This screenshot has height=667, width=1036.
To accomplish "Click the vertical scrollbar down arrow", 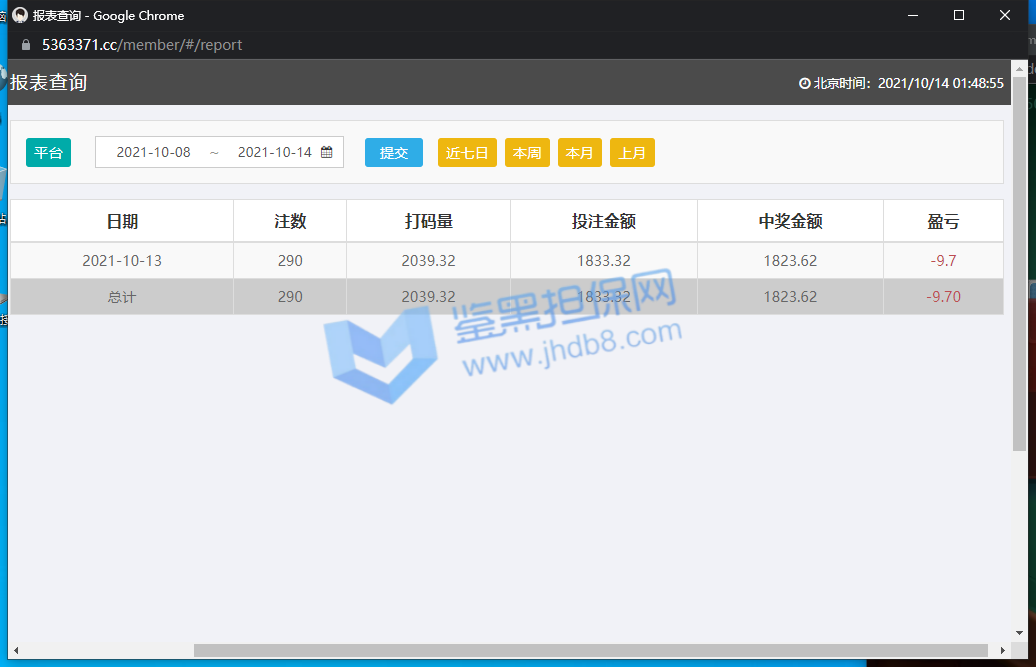I will coord(1019,633).
